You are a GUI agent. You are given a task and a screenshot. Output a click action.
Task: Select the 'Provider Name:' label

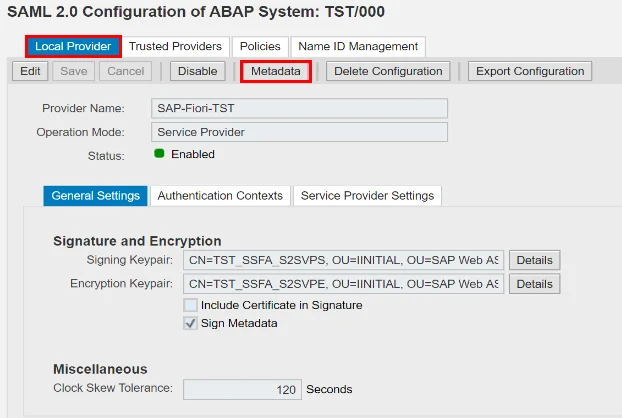83,108
